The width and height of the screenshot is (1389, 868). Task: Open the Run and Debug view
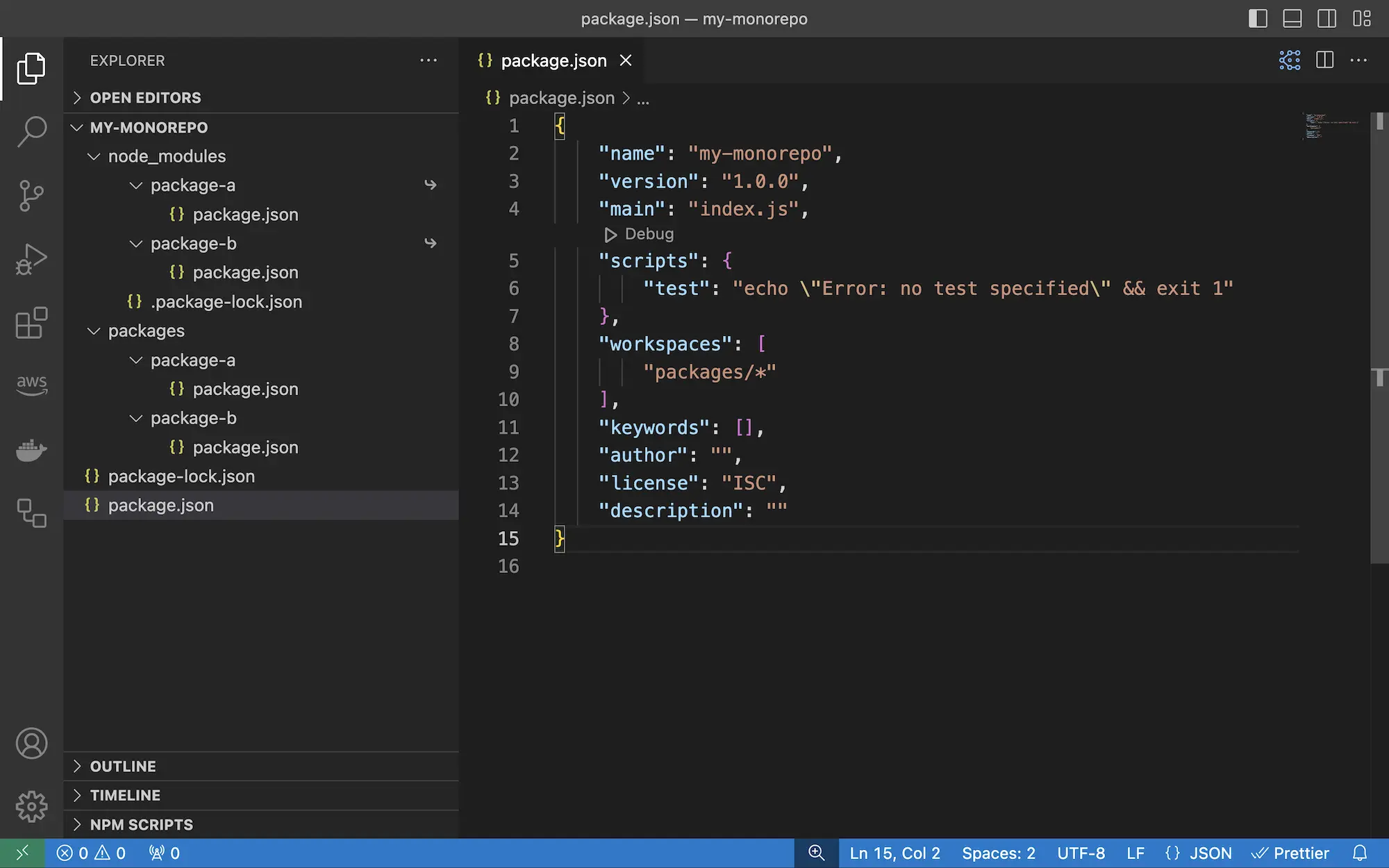point(31,259)
